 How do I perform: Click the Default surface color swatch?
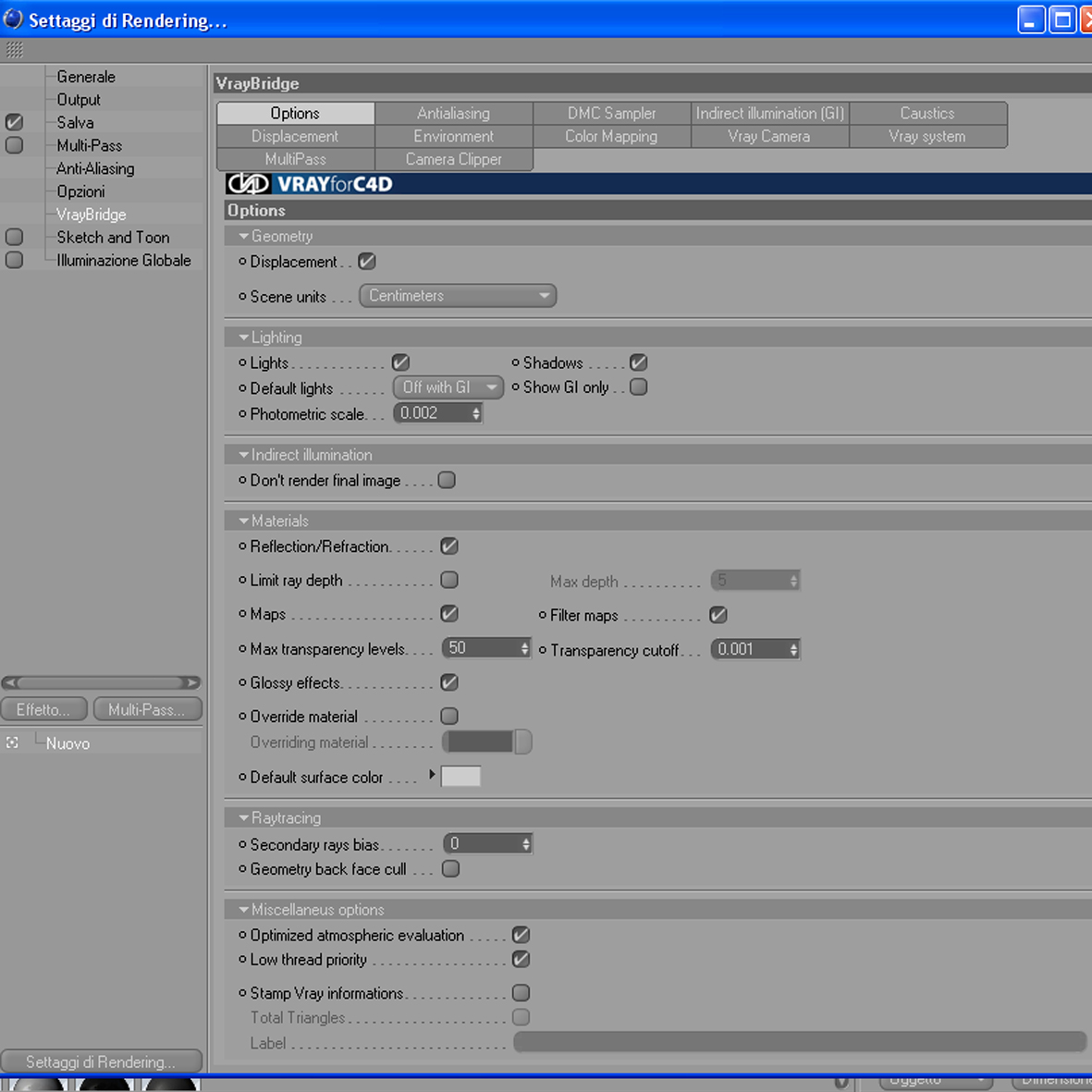click(460, 775)
